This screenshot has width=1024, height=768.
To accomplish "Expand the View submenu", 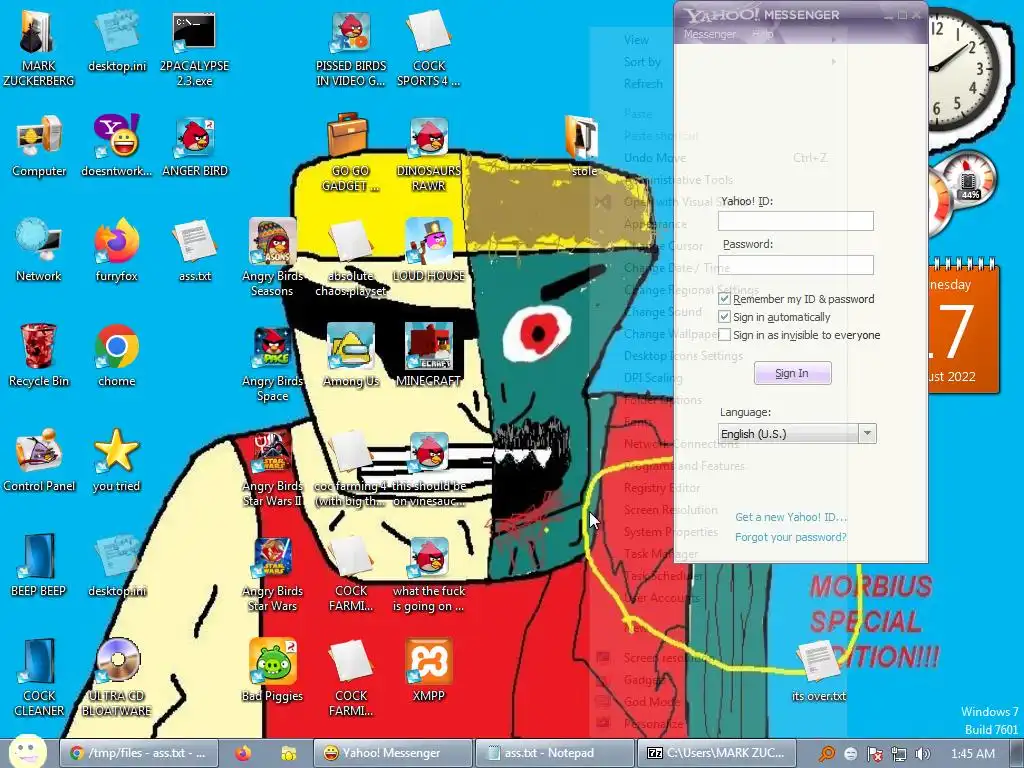I will click(x=636, y=40).
